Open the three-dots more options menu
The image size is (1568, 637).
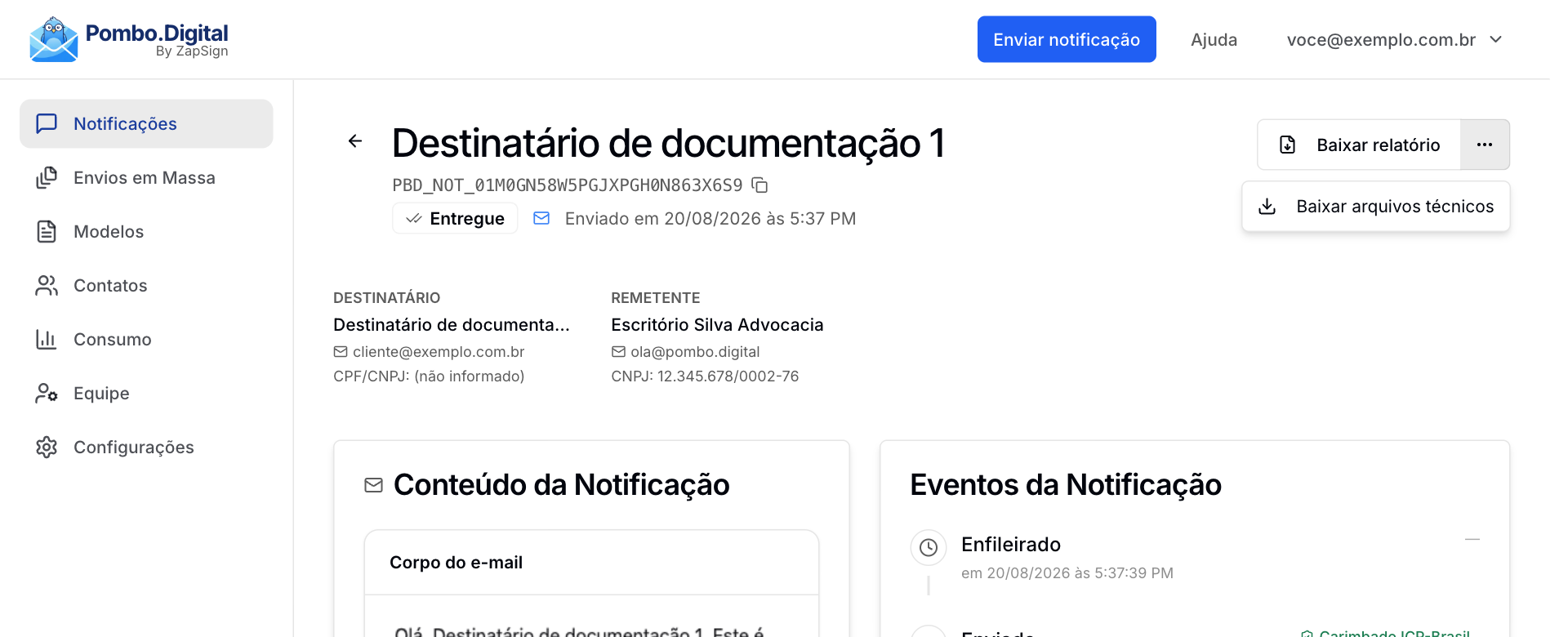(x=1485, y=145)
